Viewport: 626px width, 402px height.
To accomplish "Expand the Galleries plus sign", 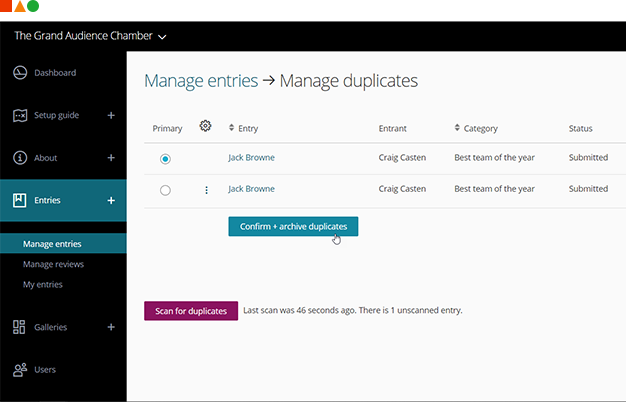I will (x=110, y=327).
